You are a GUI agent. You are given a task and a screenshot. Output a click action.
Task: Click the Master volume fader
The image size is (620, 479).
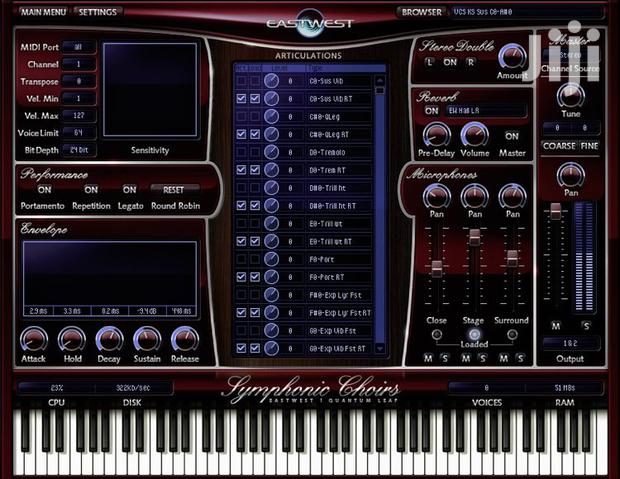click(x=556, y=211)
